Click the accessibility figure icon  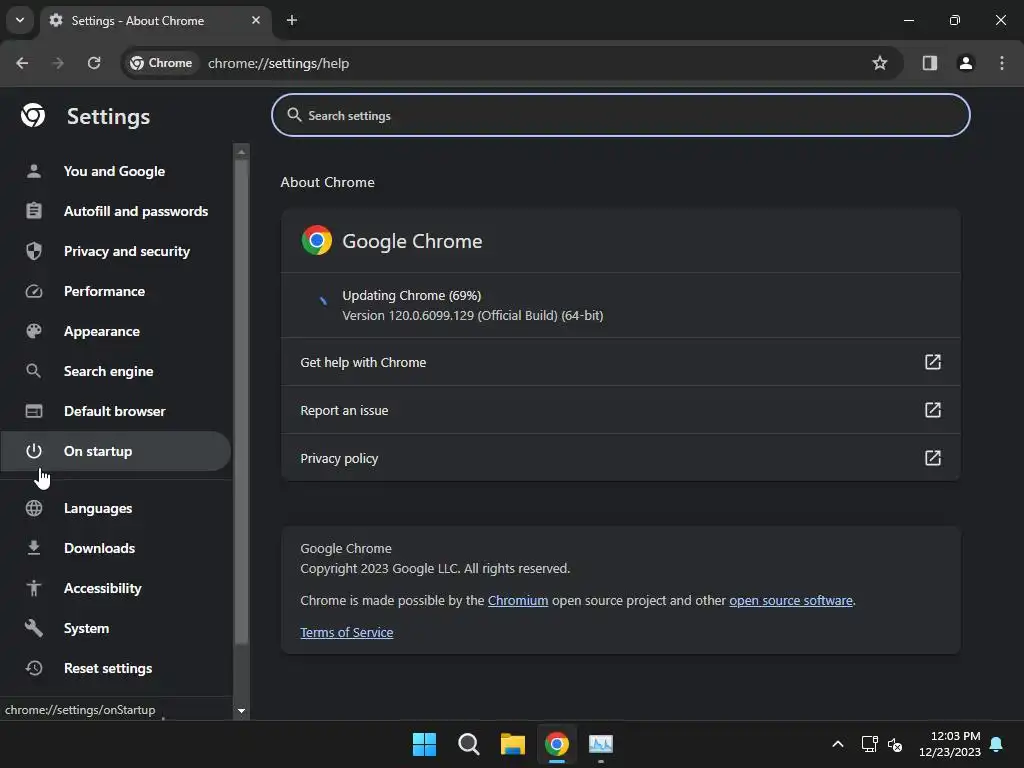[34, 588]
